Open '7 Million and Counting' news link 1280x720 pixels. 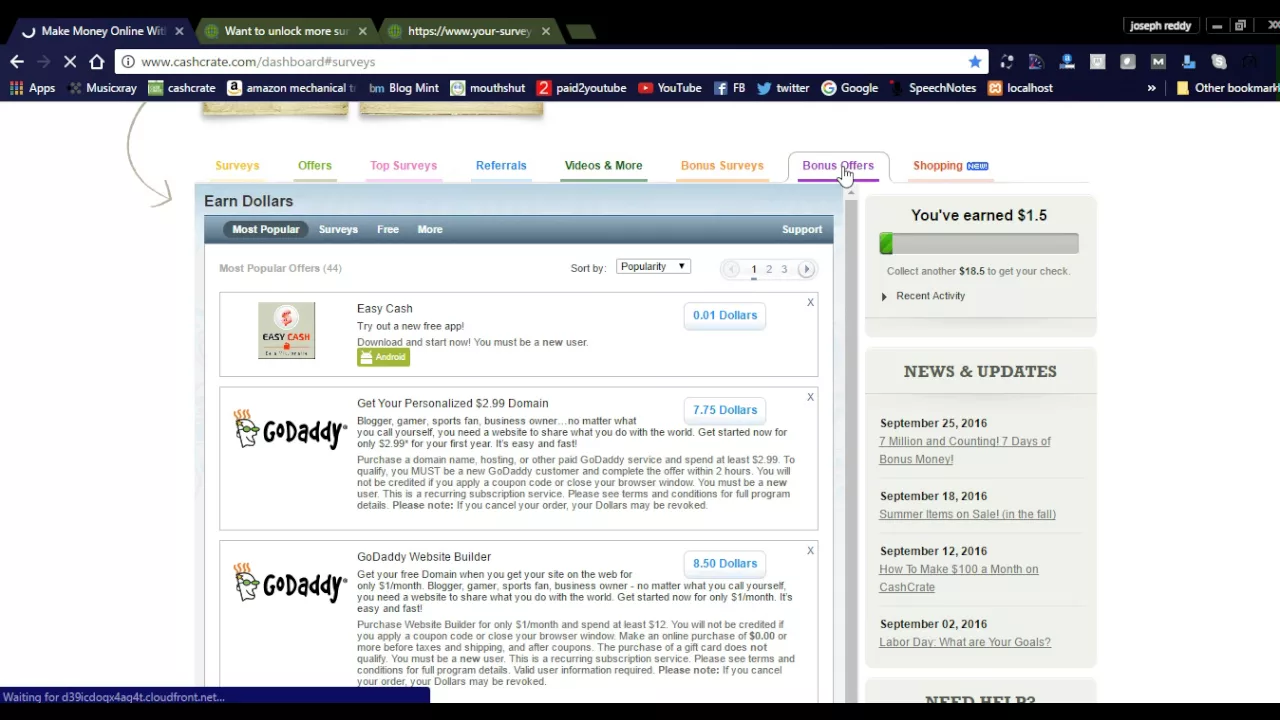point(965,450)
